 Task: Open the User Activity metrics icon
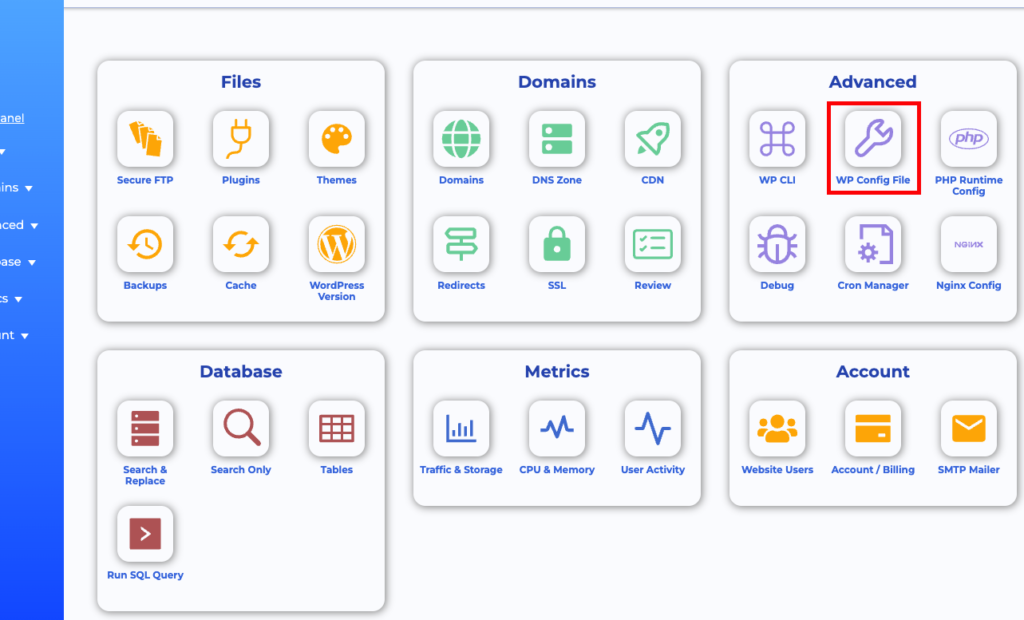(x=652, y=429)
